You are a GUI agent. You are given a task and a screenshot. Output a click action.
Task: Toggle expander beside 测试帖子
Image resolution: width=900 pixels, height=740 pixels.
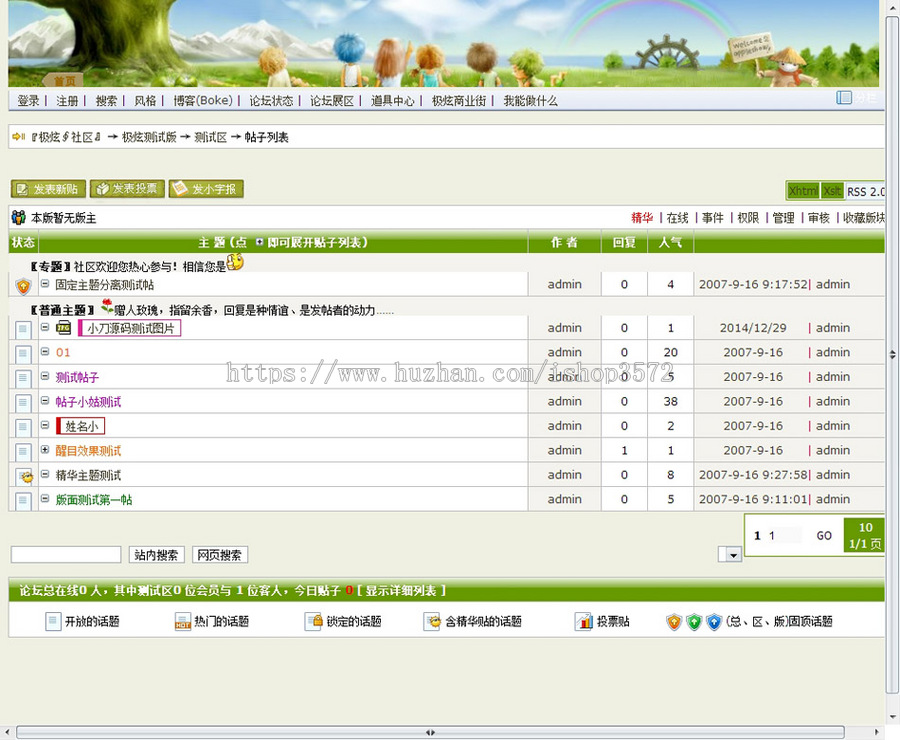pos(45,376)
